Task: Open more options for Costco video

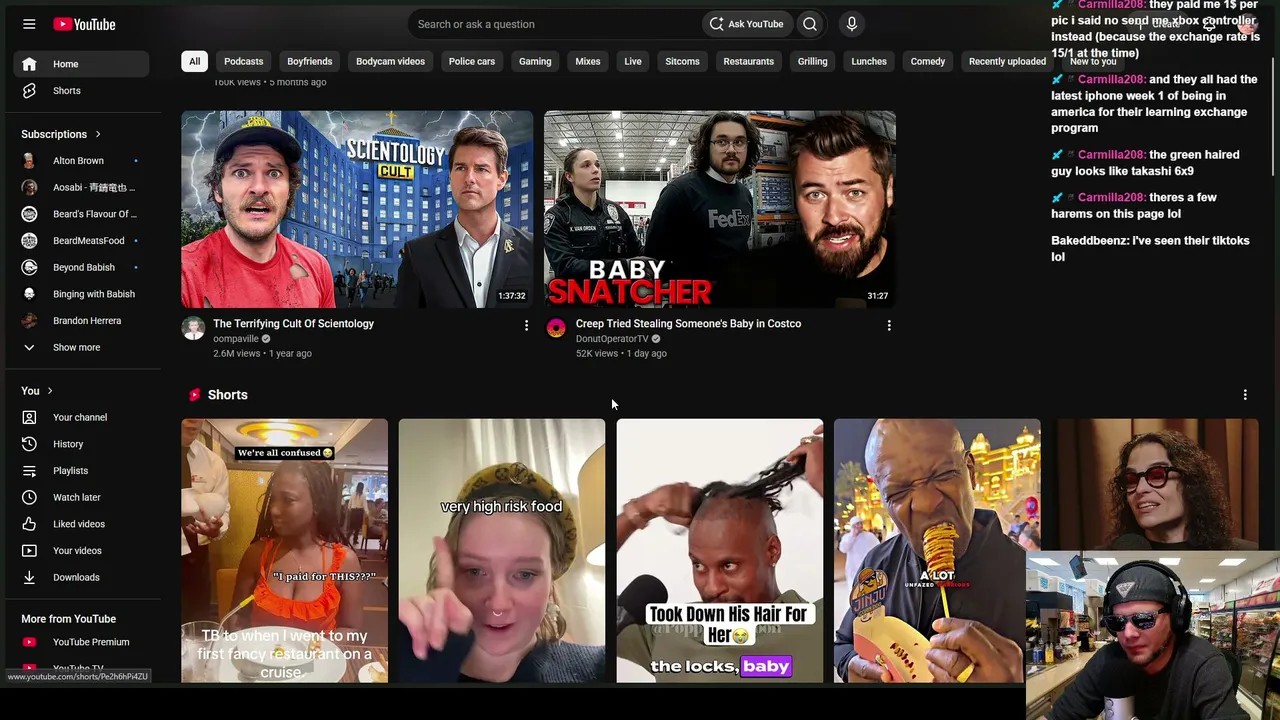Action: coord(889,325)
